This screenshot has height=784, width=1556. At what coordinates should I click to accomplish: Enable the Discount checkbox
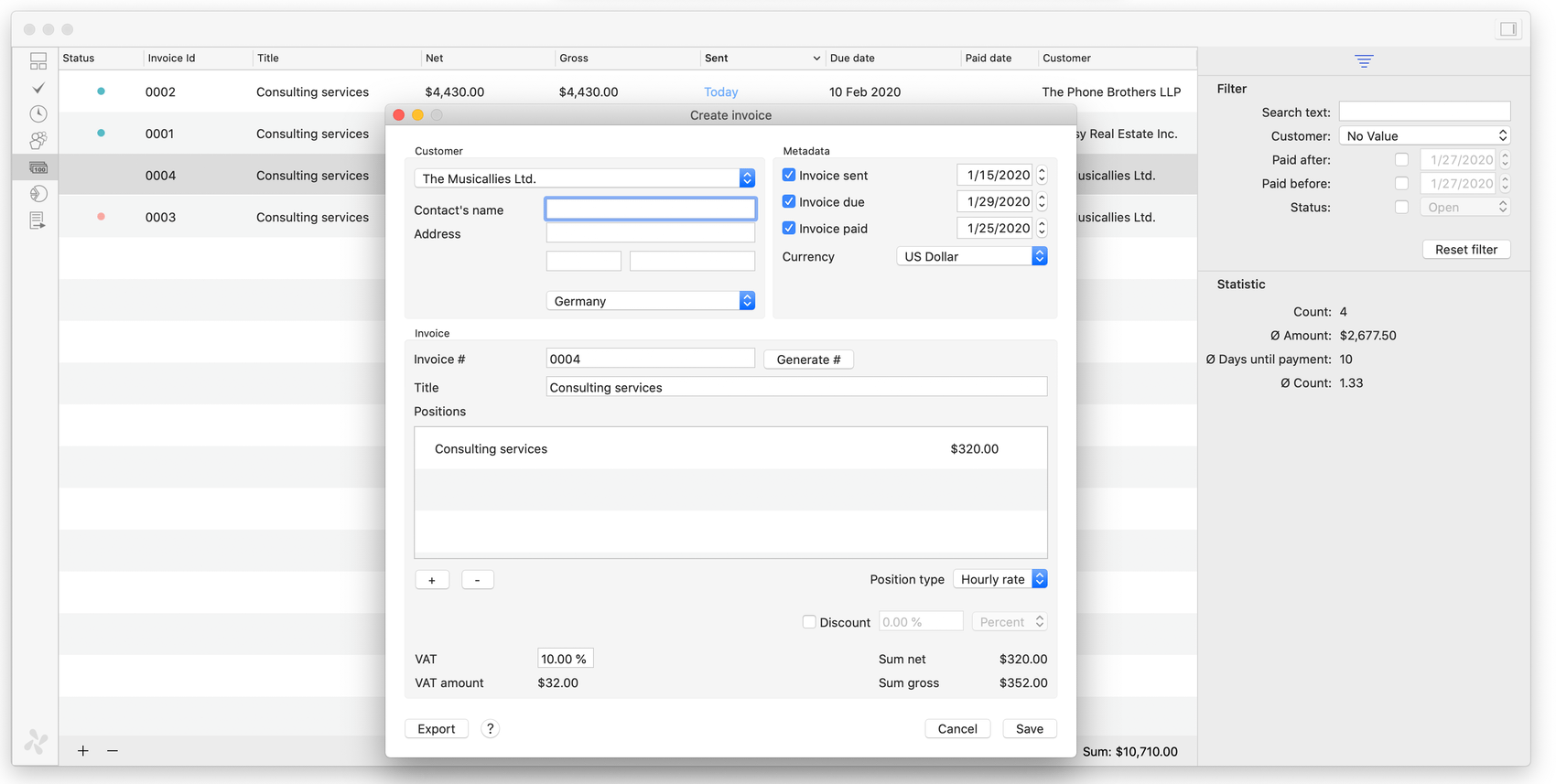click(809, 622)
